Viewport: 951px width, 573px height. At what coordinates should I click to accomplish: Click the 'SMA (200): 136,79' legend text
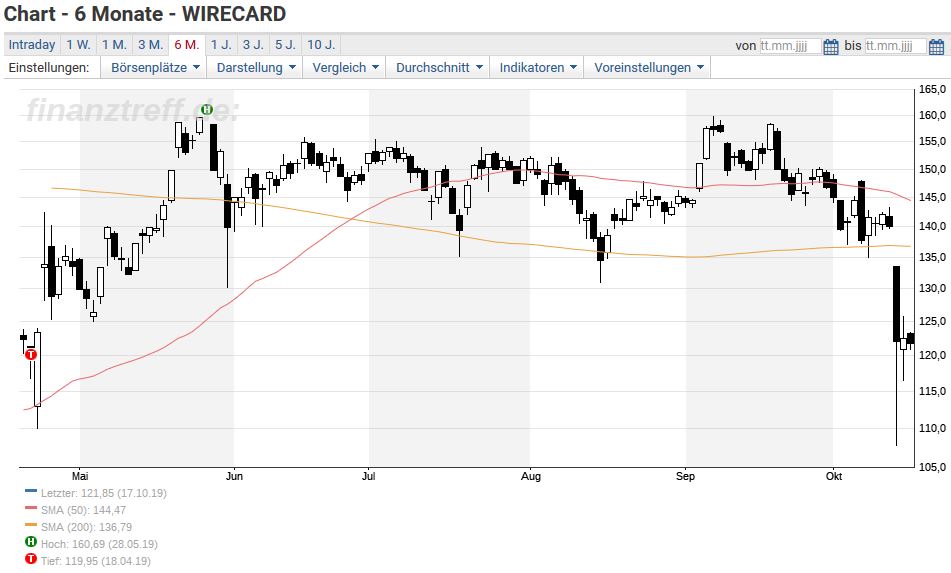pyautogui.click(x=86, y=527)
